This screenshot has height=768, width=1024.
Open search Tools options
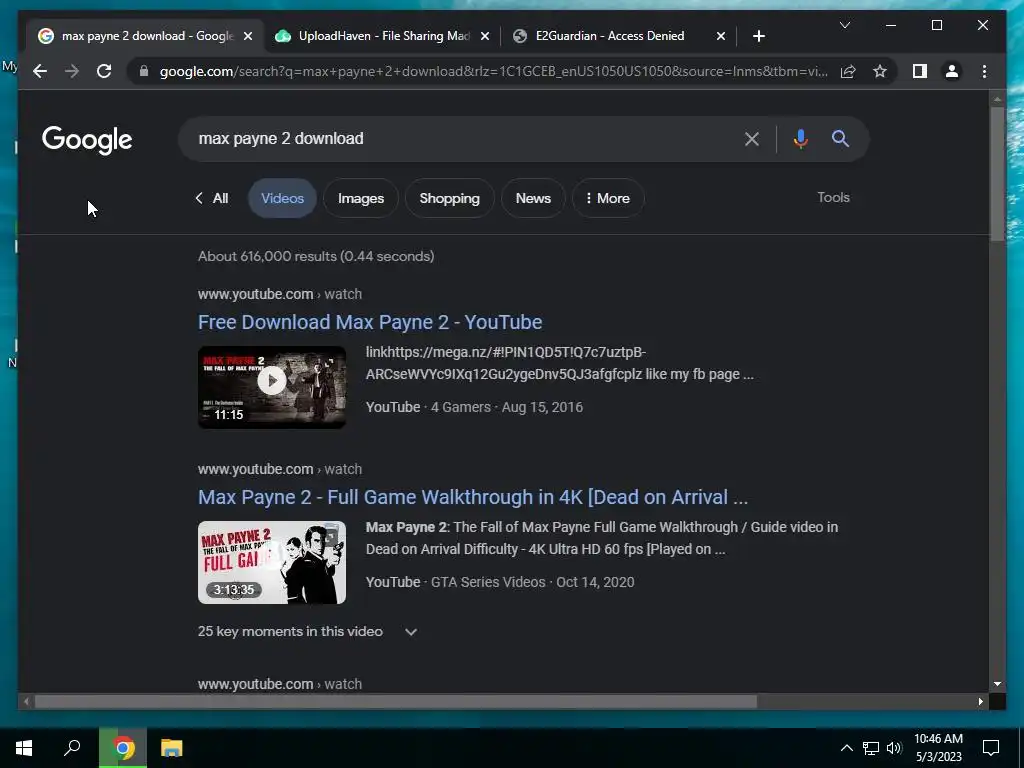click(x=833, y=197)
